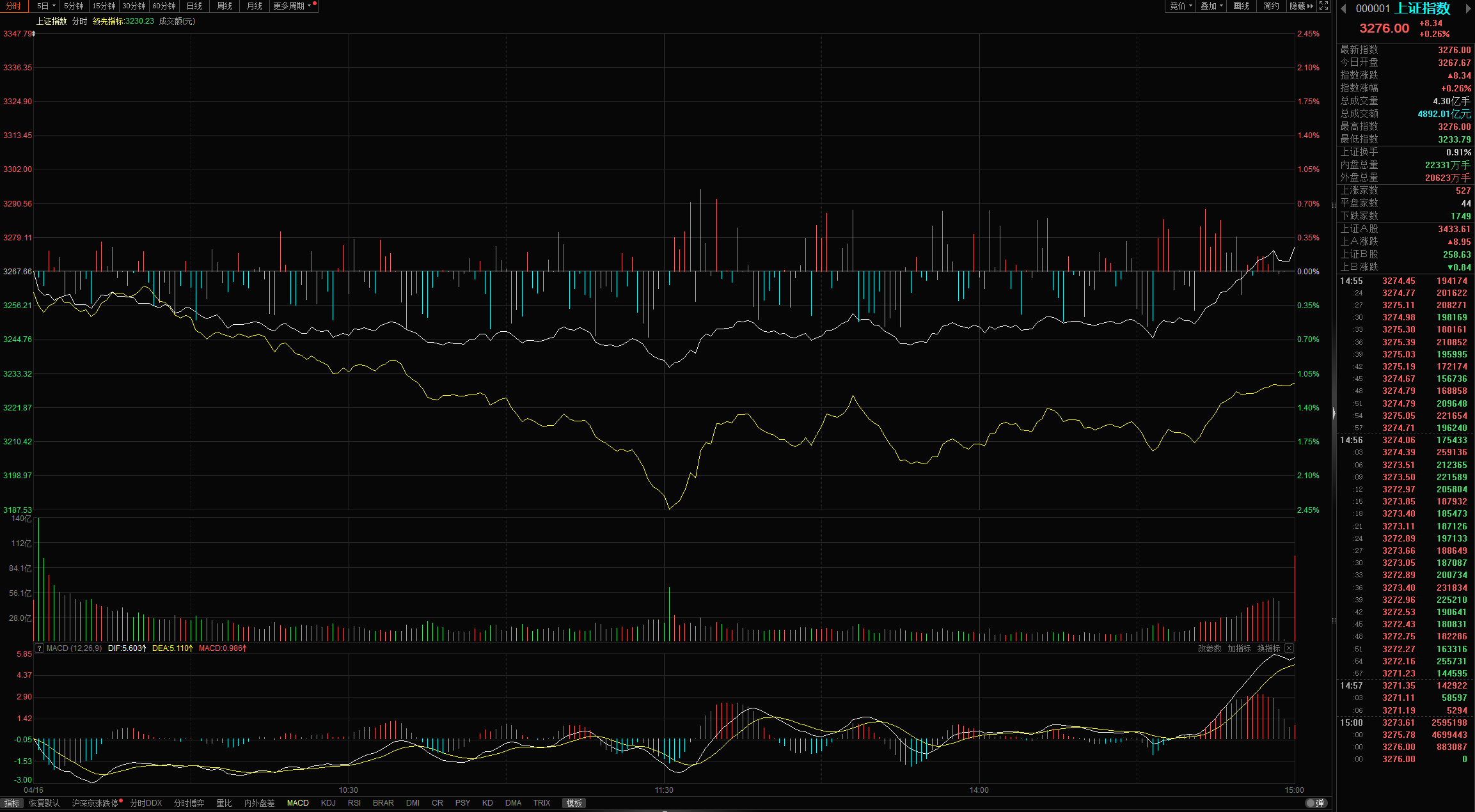Switch to the 日线 daily chart tab
Viewport: 1475px width, 812px height.
click(194, 6)
